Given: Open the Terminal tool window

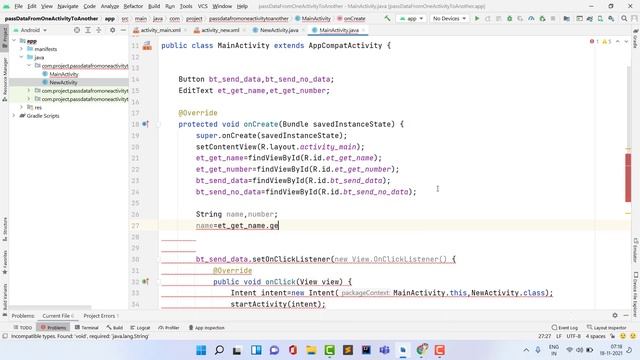Looking at the screenshot, I should tap(87, 327).
